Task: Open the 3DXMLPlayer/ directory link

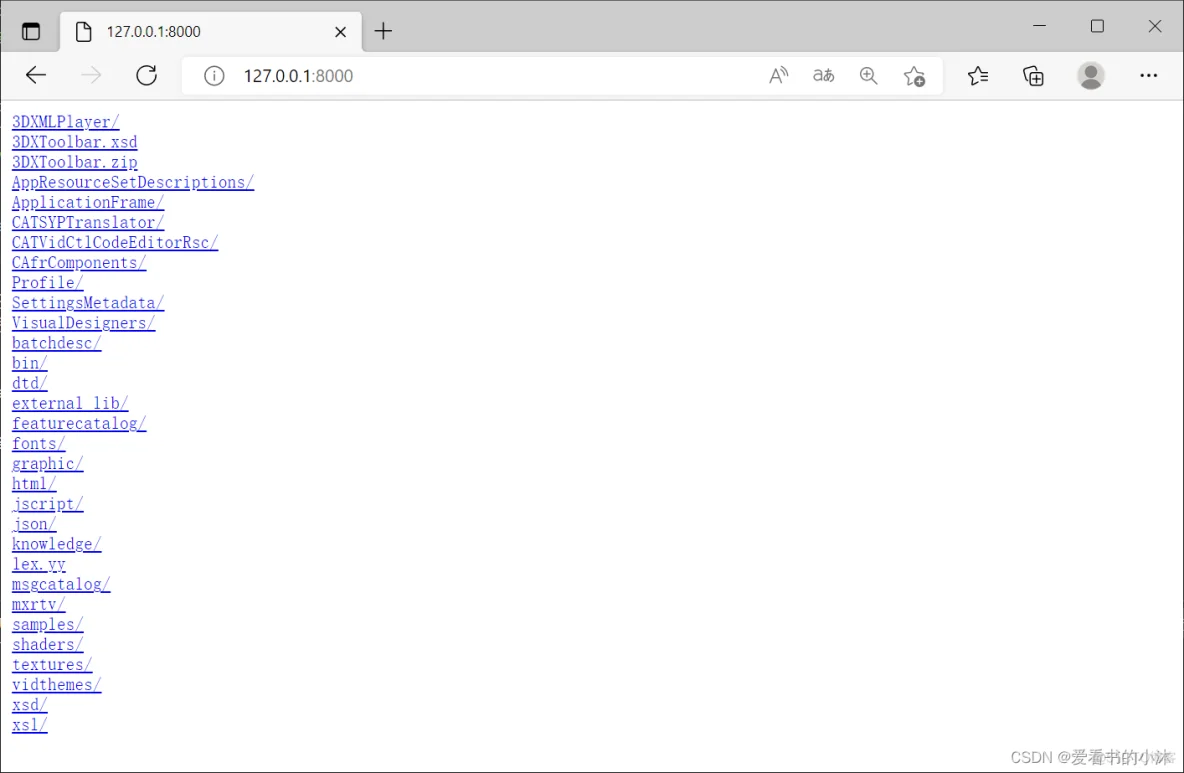Action: click(x=66, y=122)
